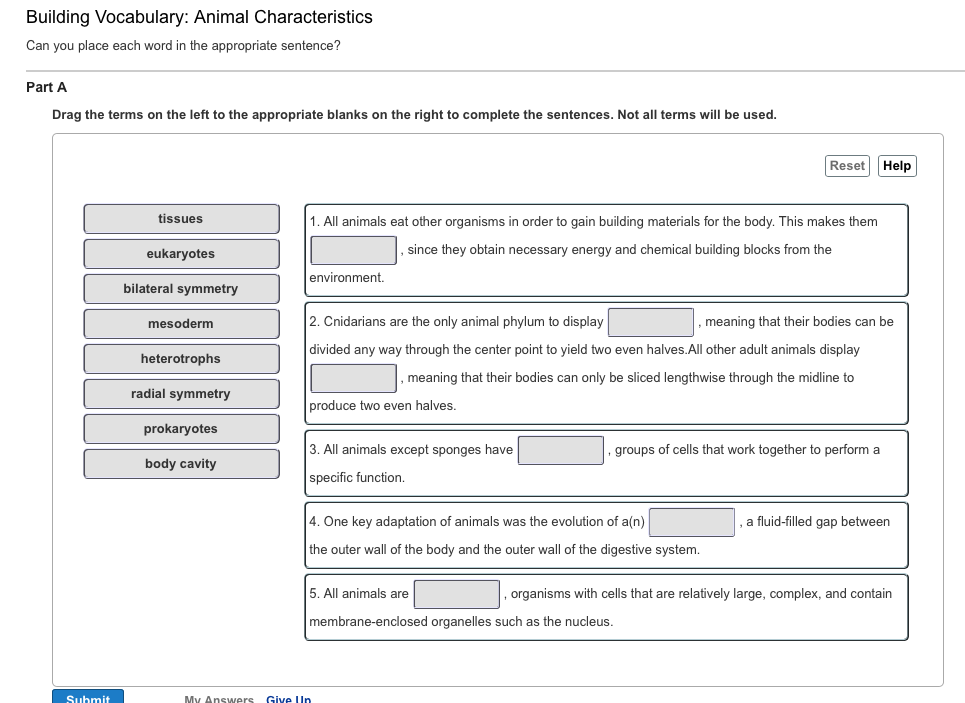Open the Help dialog
Viewport: 965px width, 703px height.
click(896, 165)
